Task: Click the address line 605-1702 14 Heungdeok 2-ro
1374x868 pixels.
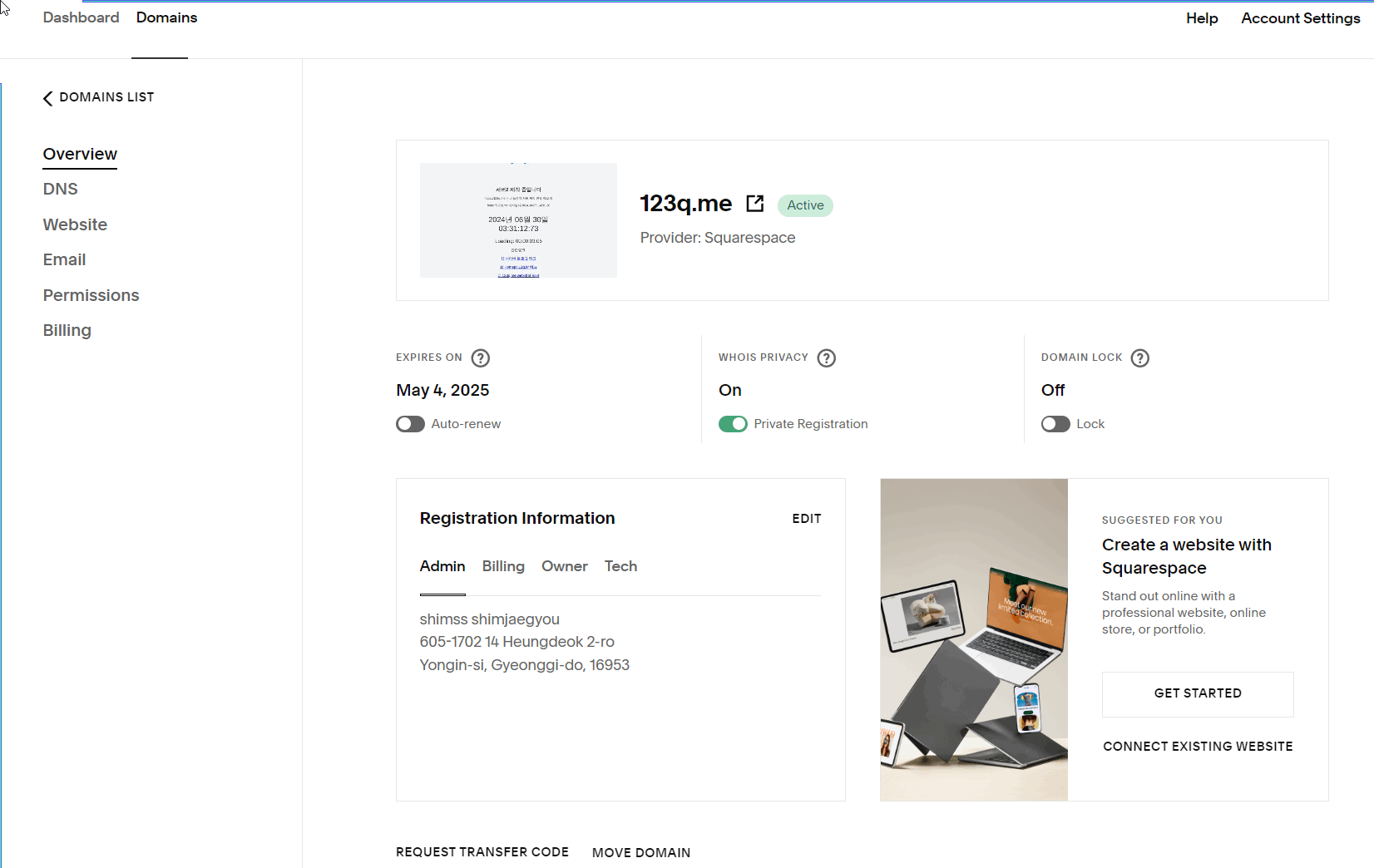Action: tap(517, 642)
